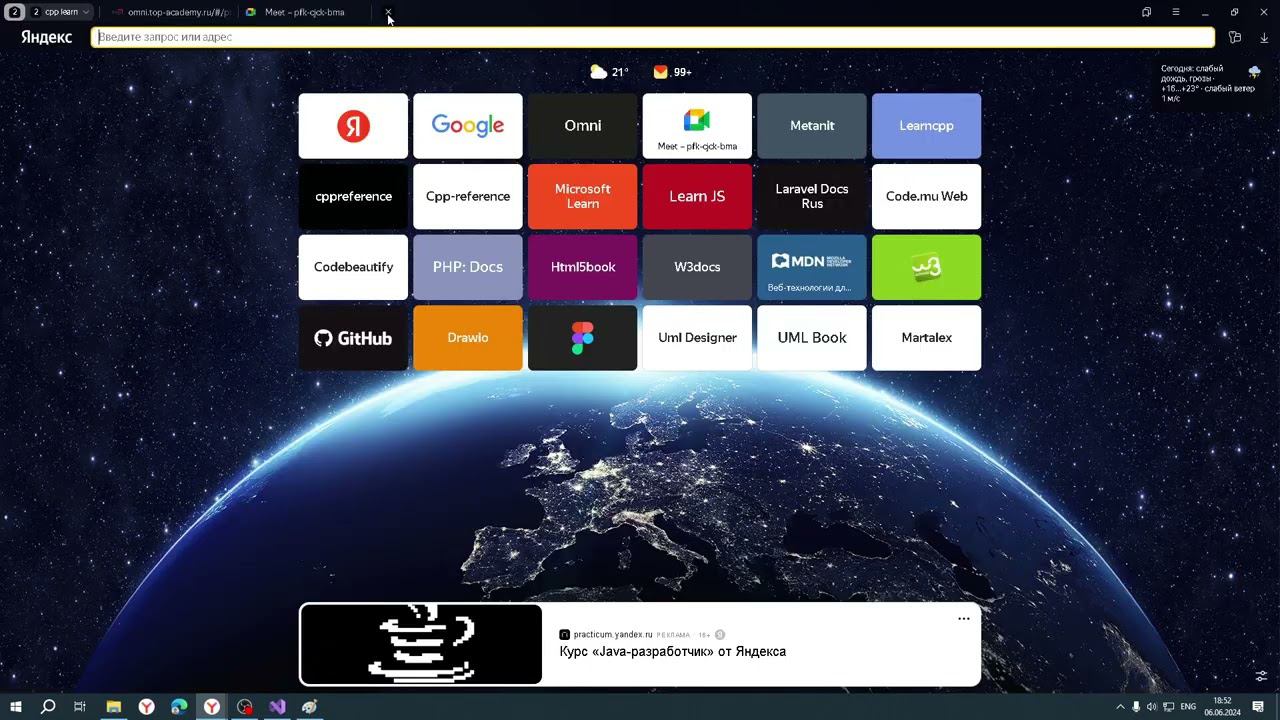The image size is (1280, 720).
Task: Open Task View on the taskbar
Action: coord(80,706)
